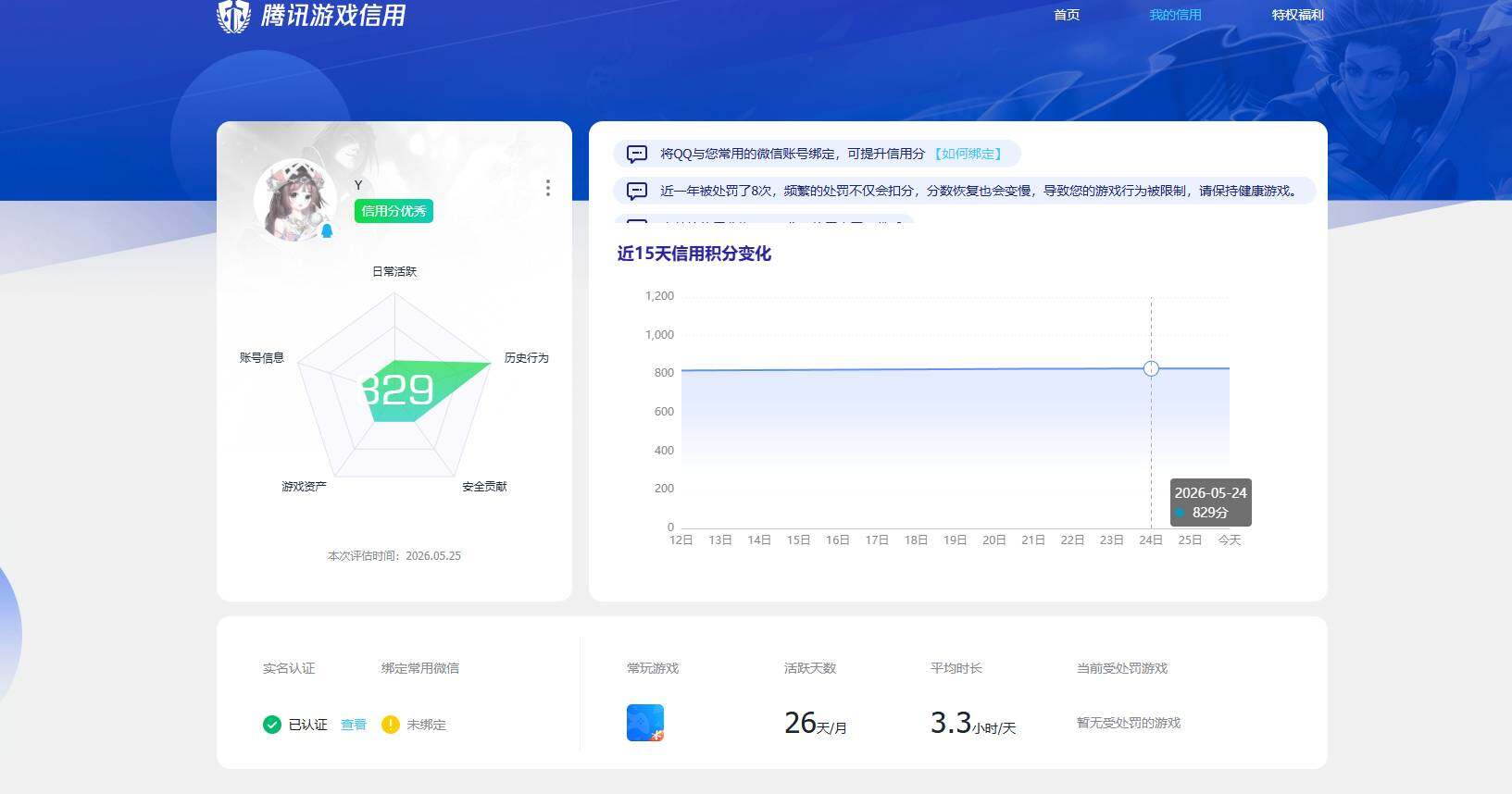Viewport: 1512px width, 794px height.
Task: Click the 18日 label on chart axis
Action: pos(916,540)
